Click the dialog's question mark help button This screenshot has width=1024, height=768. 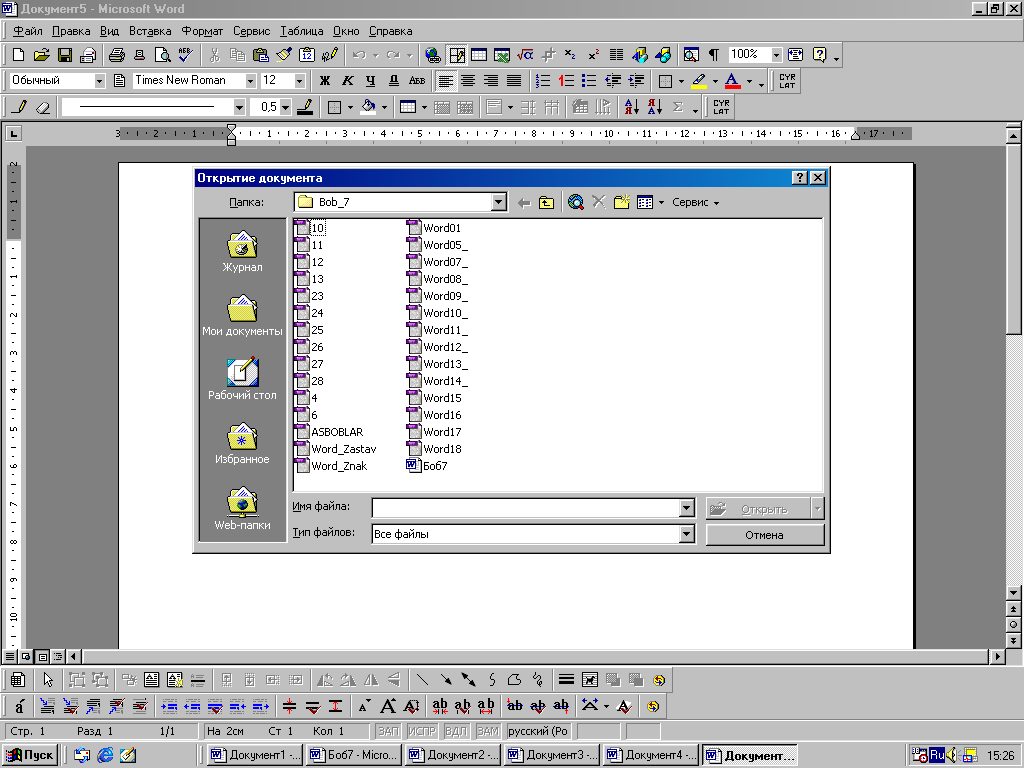coord(799,178)
